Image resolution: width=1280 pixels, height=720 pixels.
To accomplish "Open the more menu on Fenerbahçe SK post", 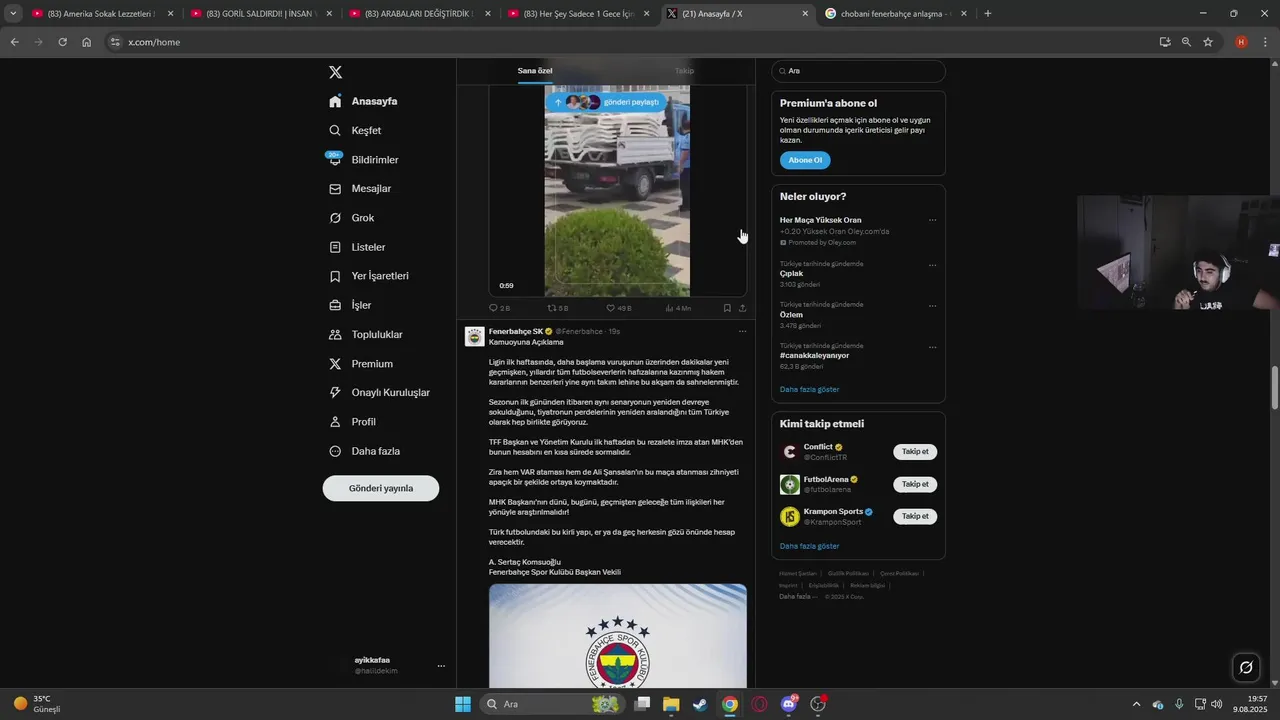I will 742,331.
